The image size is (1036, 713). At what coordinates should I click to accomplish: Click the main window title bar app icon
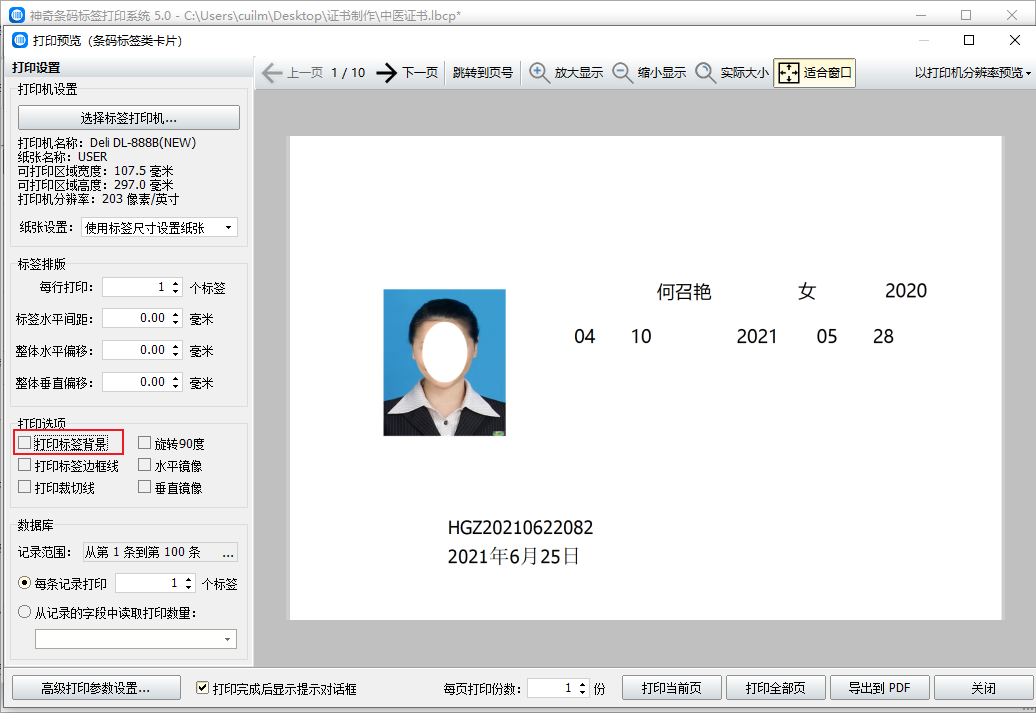pyautogui.click(x=17, y=15)
